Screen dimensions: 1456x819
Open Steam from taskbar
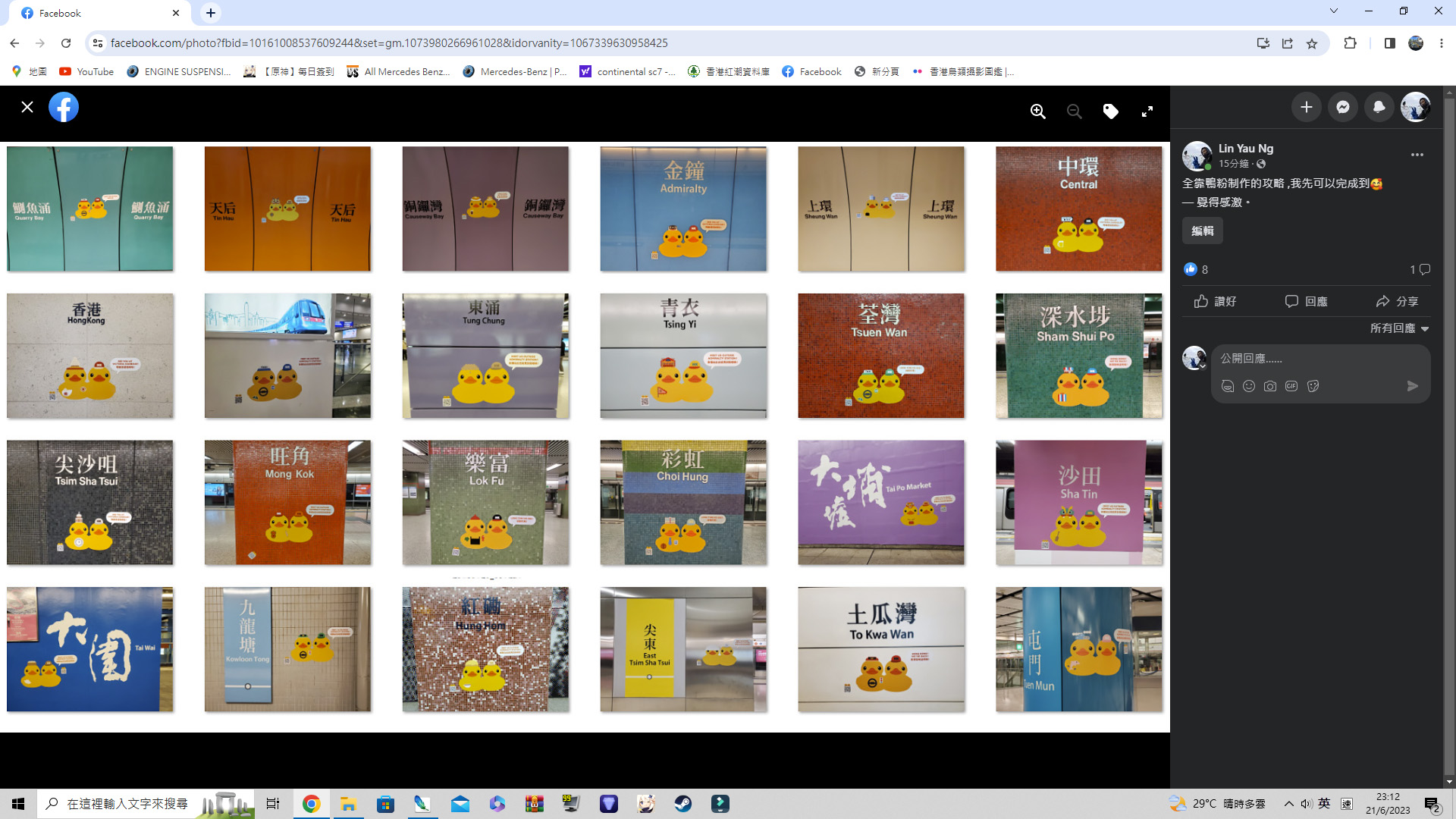(682, 804)
